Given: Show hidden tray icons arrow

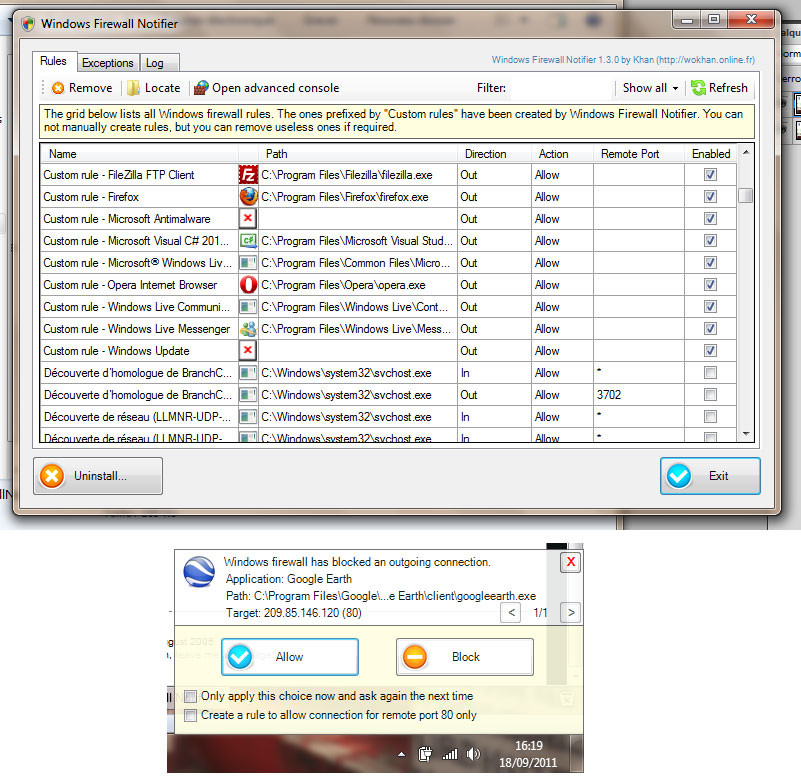Looking at the screenshot, I should click(x=402, y=754).
